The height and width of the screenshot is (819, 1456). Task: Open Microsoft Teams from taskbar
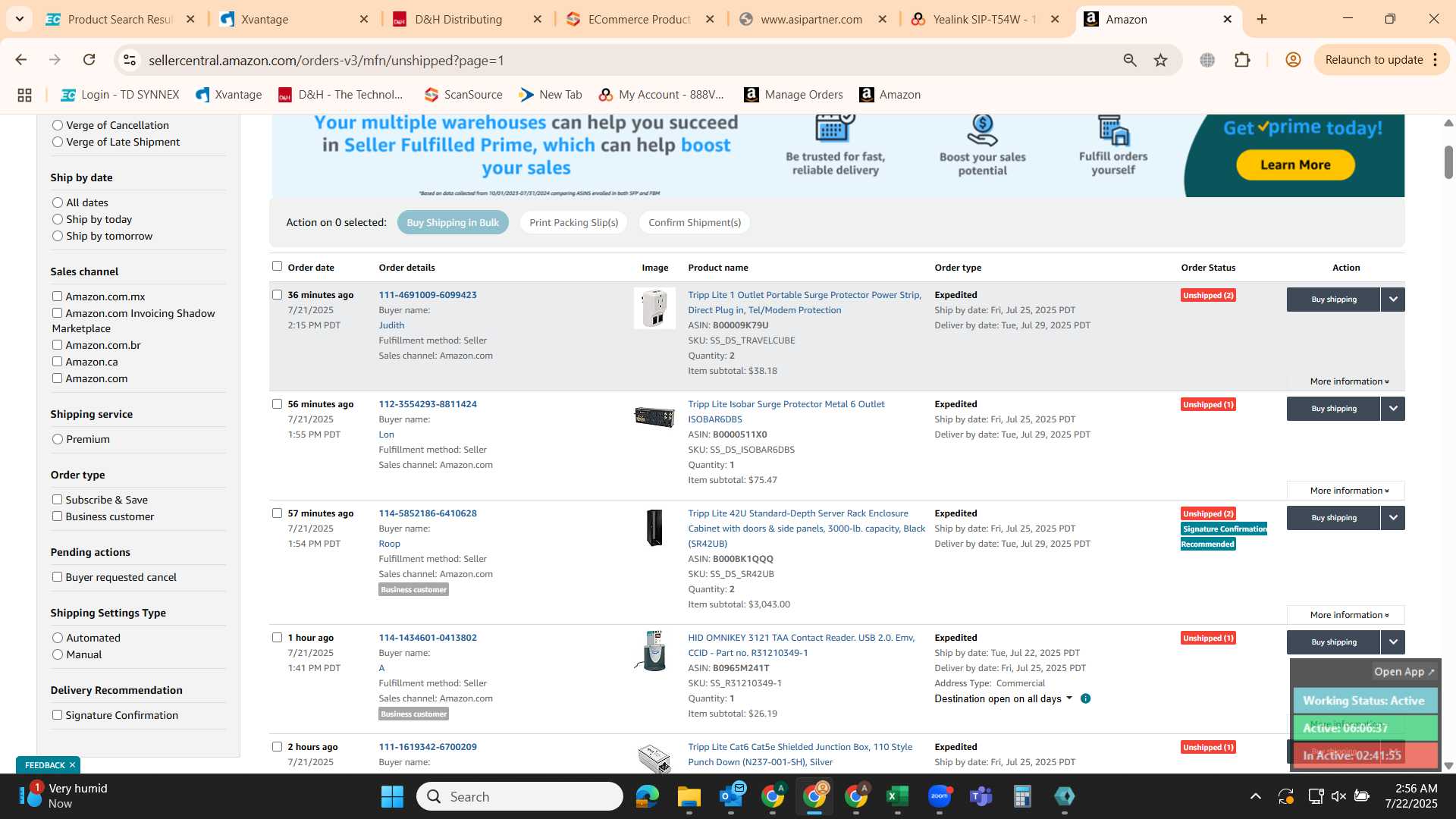pos(981,796)
